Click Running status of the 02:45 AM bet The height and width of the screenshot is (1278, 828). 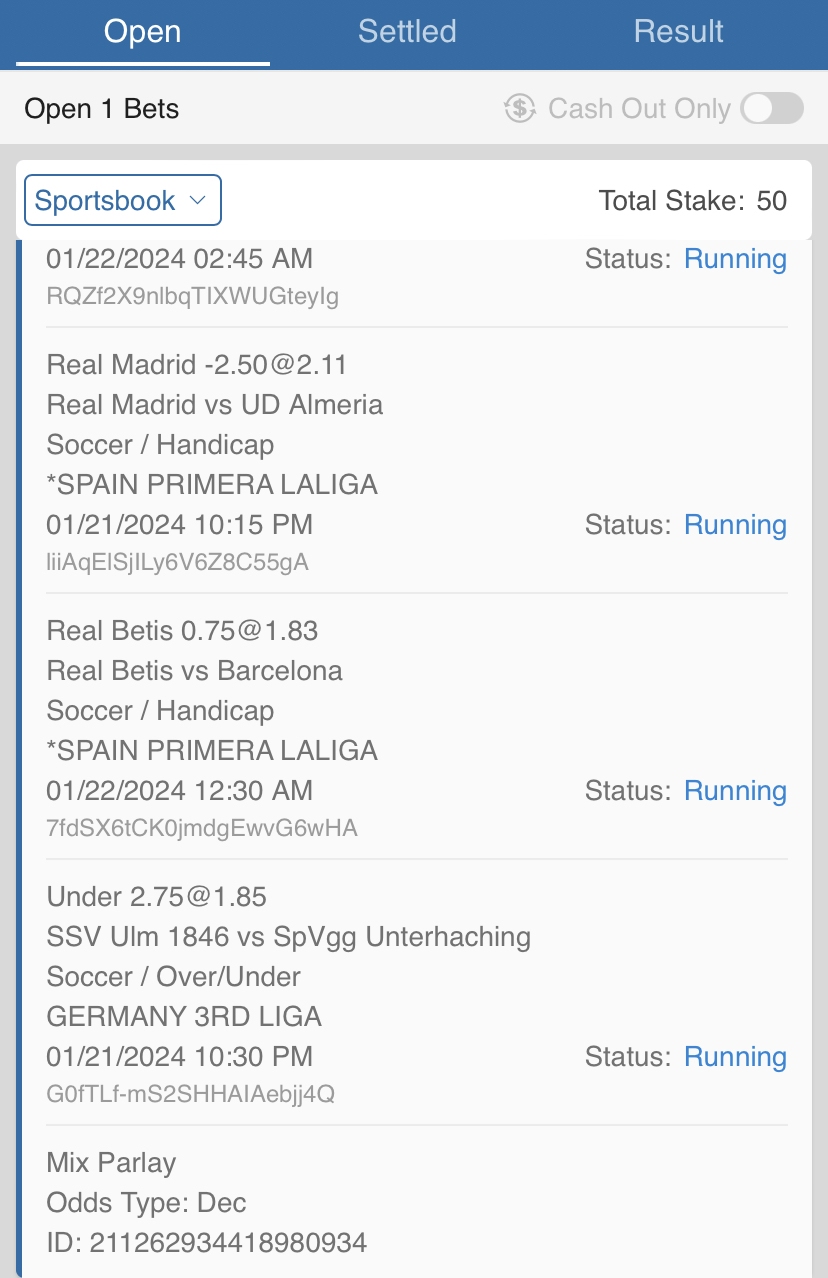point(735,259)
